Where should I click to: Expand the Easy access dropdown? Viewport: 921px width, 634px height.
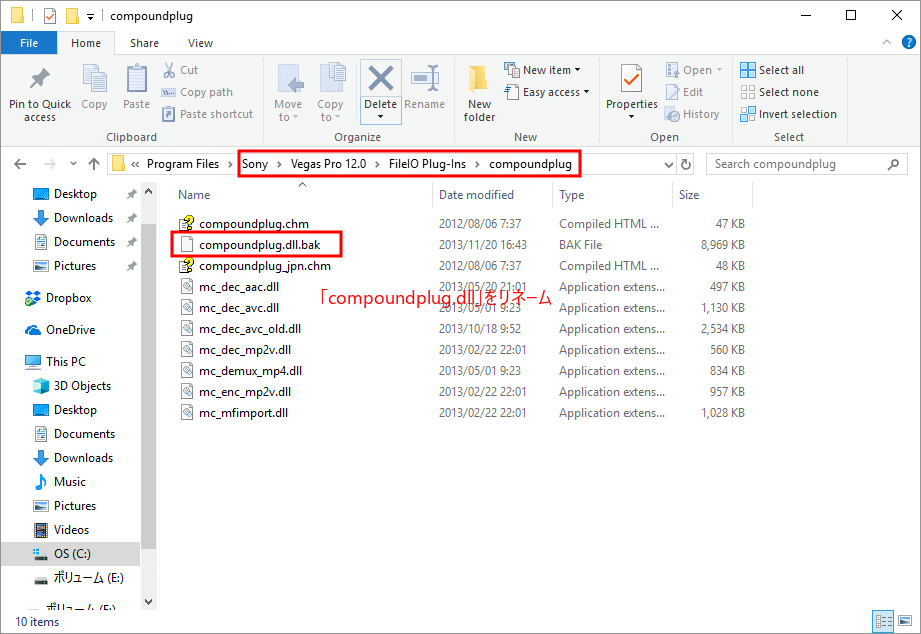click(556, 92)
